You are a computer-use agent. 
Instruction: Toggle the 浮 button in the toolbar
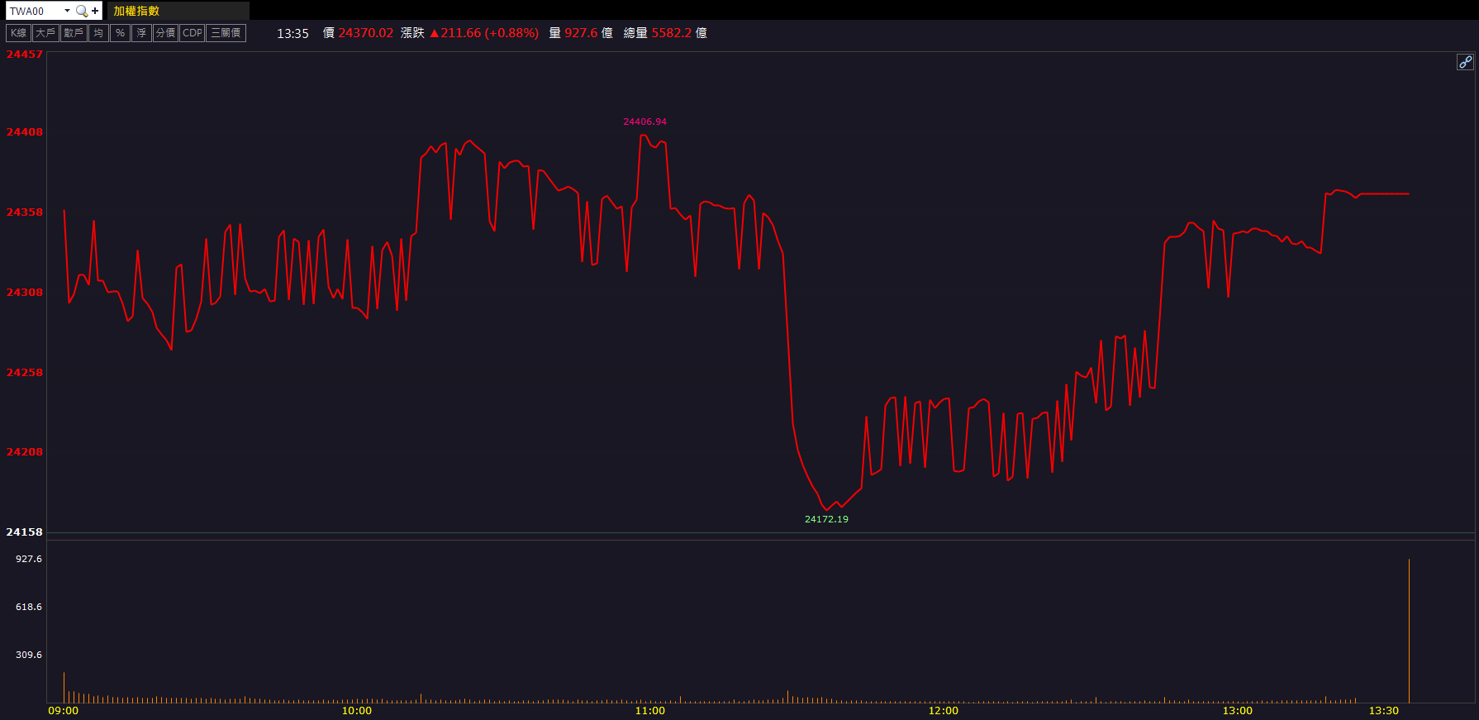[141, 33]
